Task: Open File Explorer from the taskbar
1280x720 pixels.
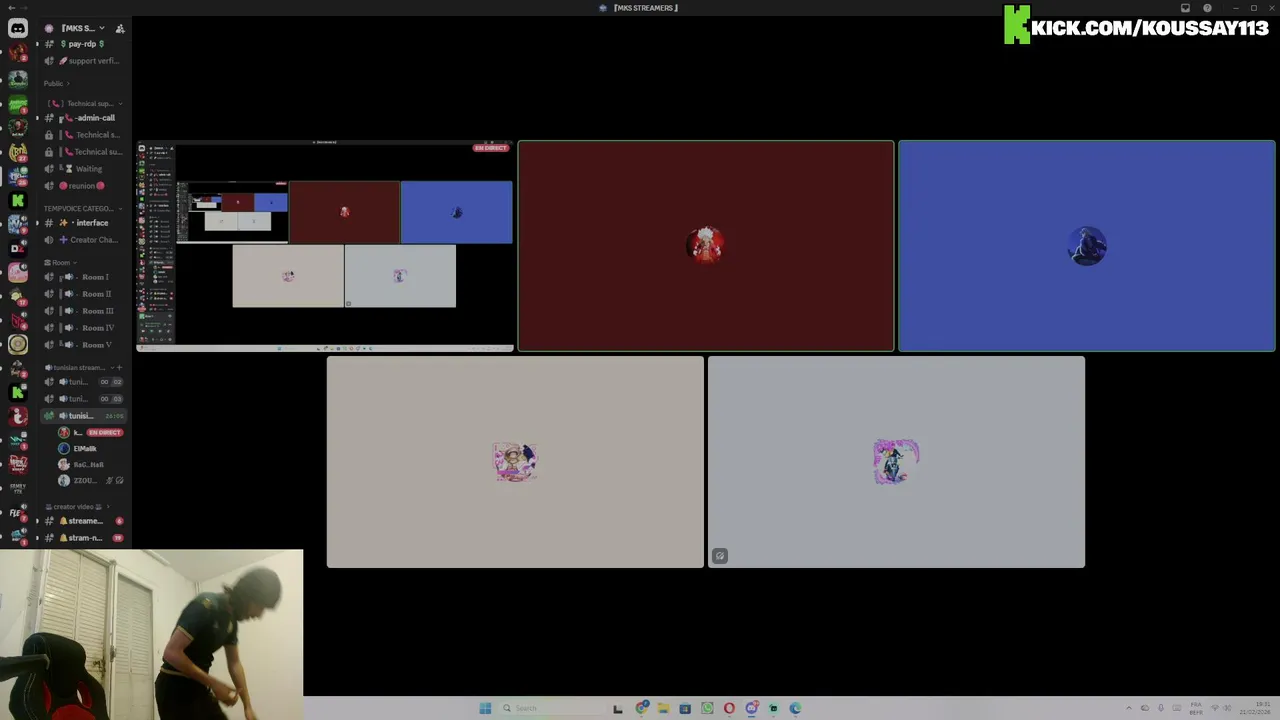Action: tap(663, 708)
